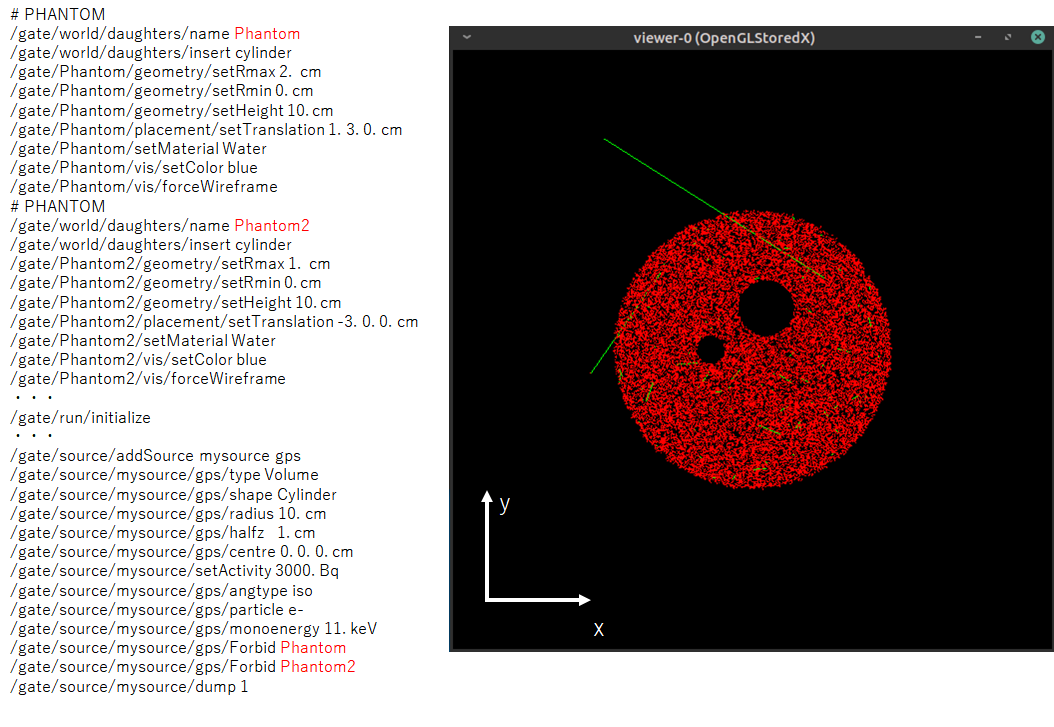The width and height of the screenshot is (1054, 727).
Task: Click the line '/gate/source/mysource/setActivity 3000. Bq'
Action: (175, 571)
